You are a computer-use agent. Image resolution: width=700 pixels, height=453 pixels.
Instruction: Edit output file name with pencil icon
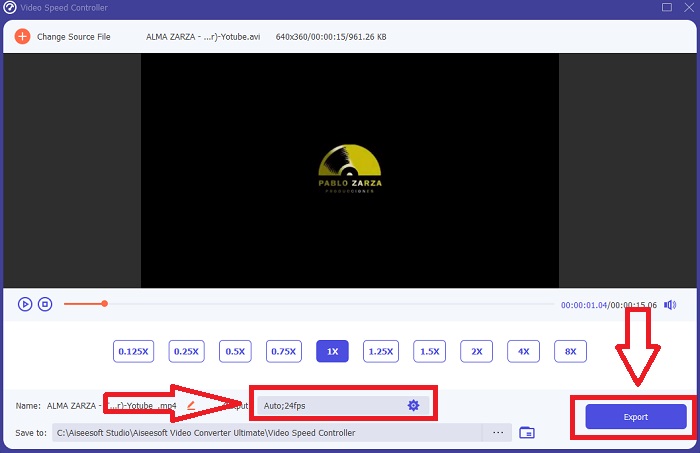tap(191, 405)
